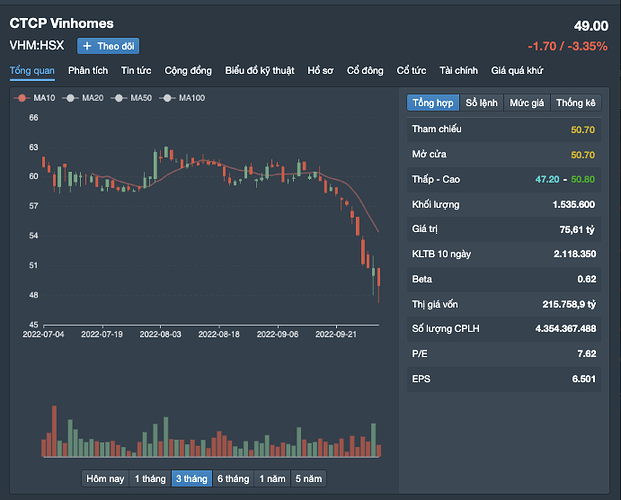The width and height of the screenshot is (621, 500).
Task: Click the tallest volume bar
Action: click(x=53, y=432)
